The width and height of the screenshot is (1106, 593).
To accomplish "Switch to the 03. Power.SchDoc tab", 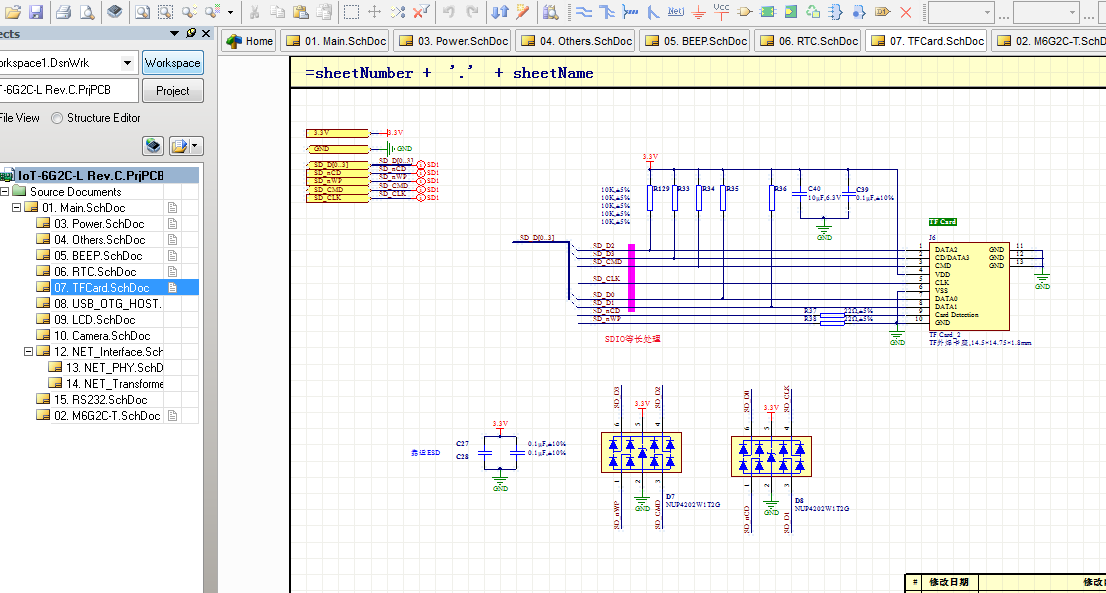I will click(x=454, y=41).
